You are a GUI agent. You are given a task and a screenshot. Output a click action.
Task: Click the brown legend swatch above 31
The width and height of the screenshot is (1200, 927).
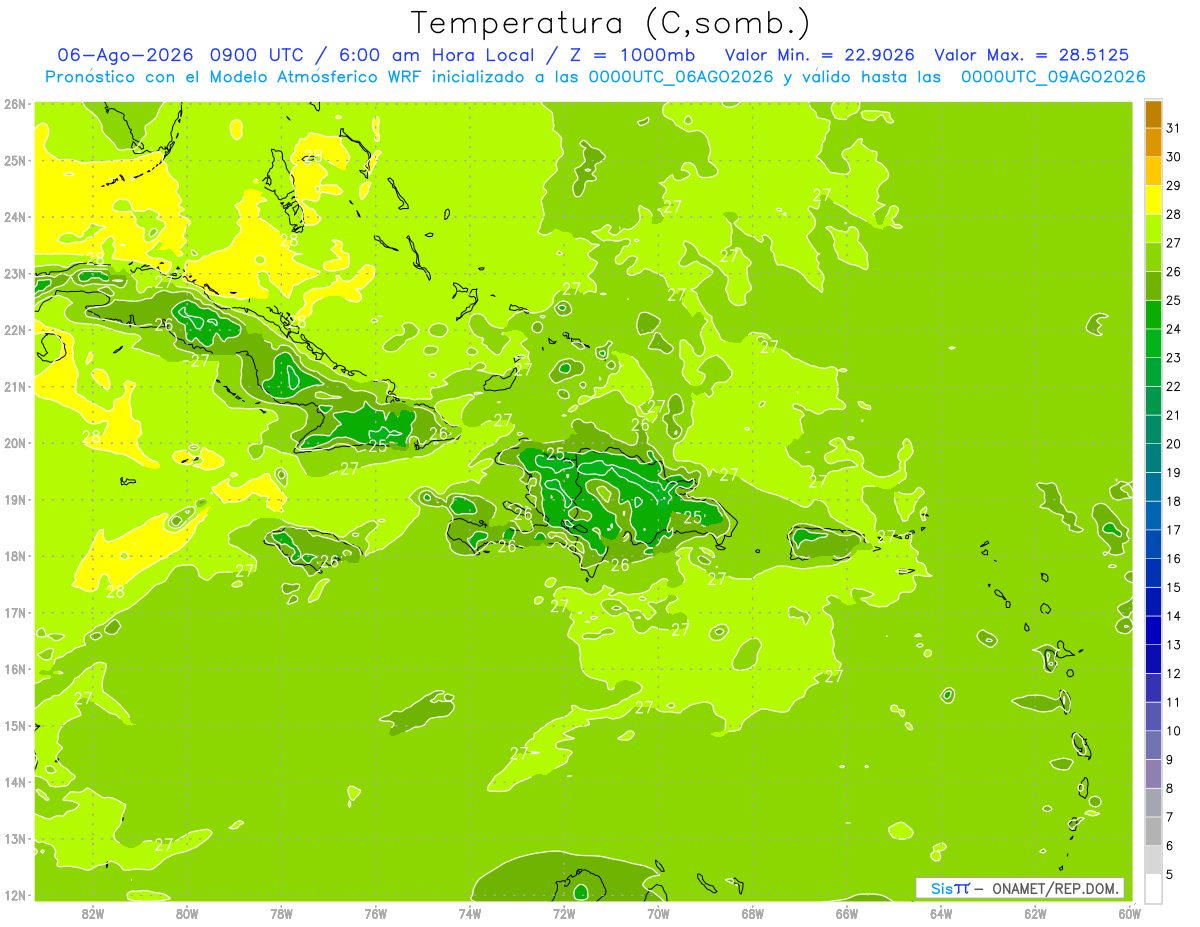[1153, 115]
